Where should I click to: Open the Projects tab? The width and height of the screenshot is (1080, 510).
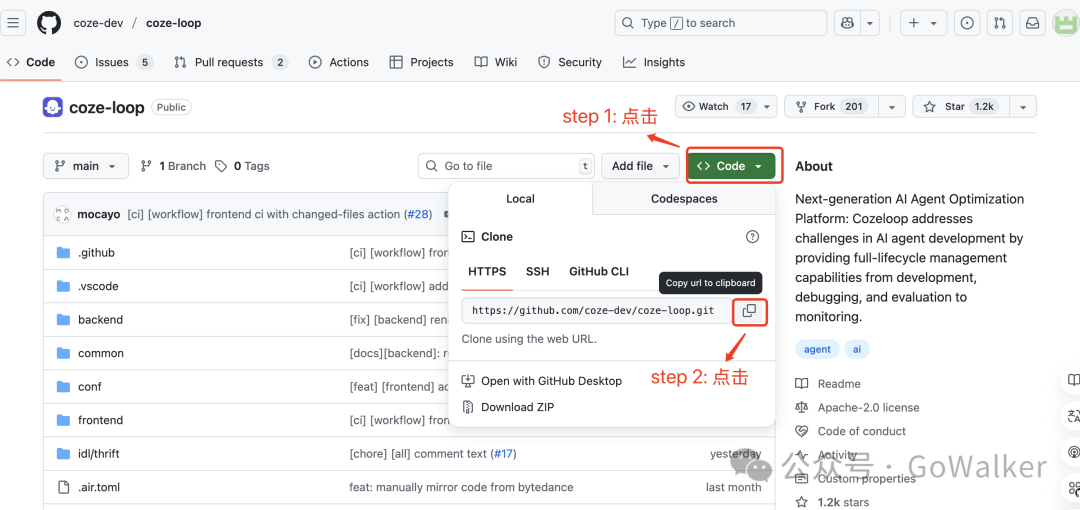click(422, 62)
